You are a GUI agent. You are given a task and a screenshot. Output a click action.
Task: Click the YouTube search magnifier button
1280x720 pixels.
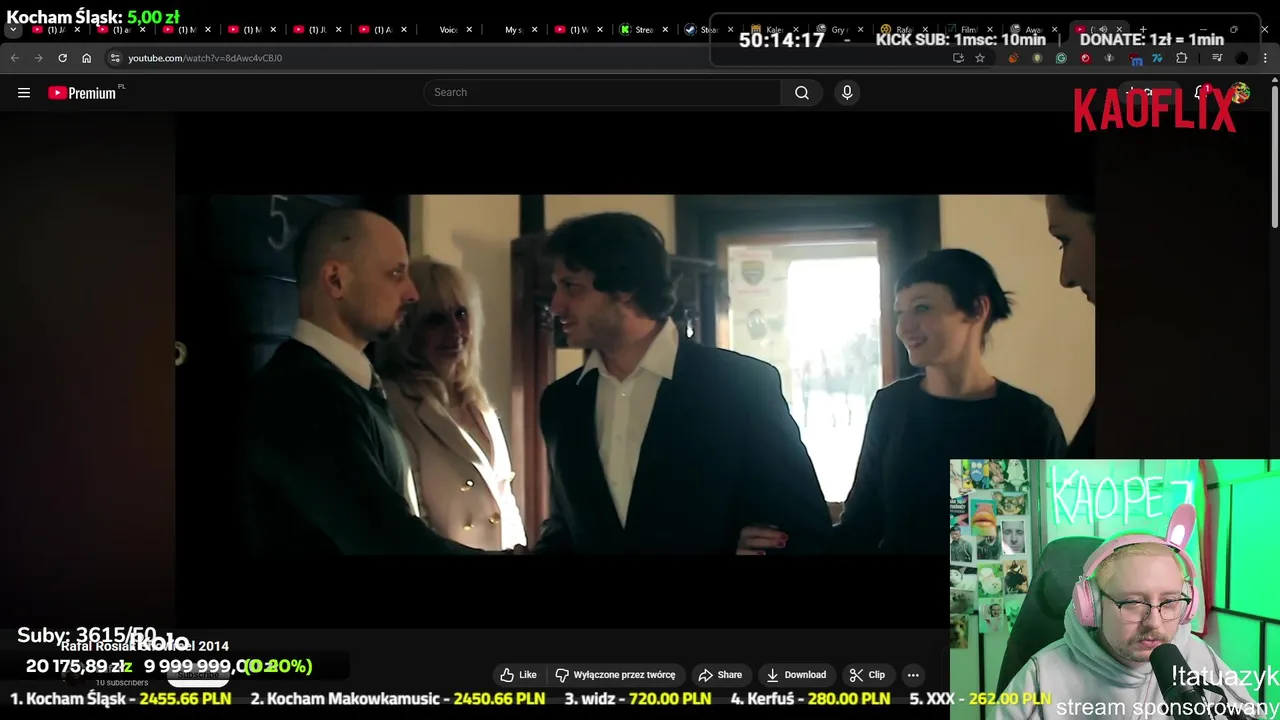pyautogui.click(x=802, y=92)
